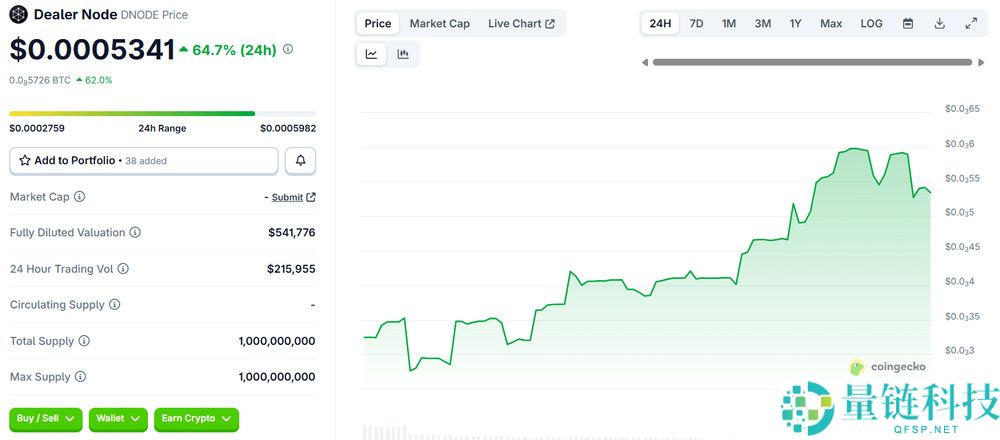Toggle LOG scale on chart
Image resolution: width=1000 pixels, height=440 pixels.
871,23
